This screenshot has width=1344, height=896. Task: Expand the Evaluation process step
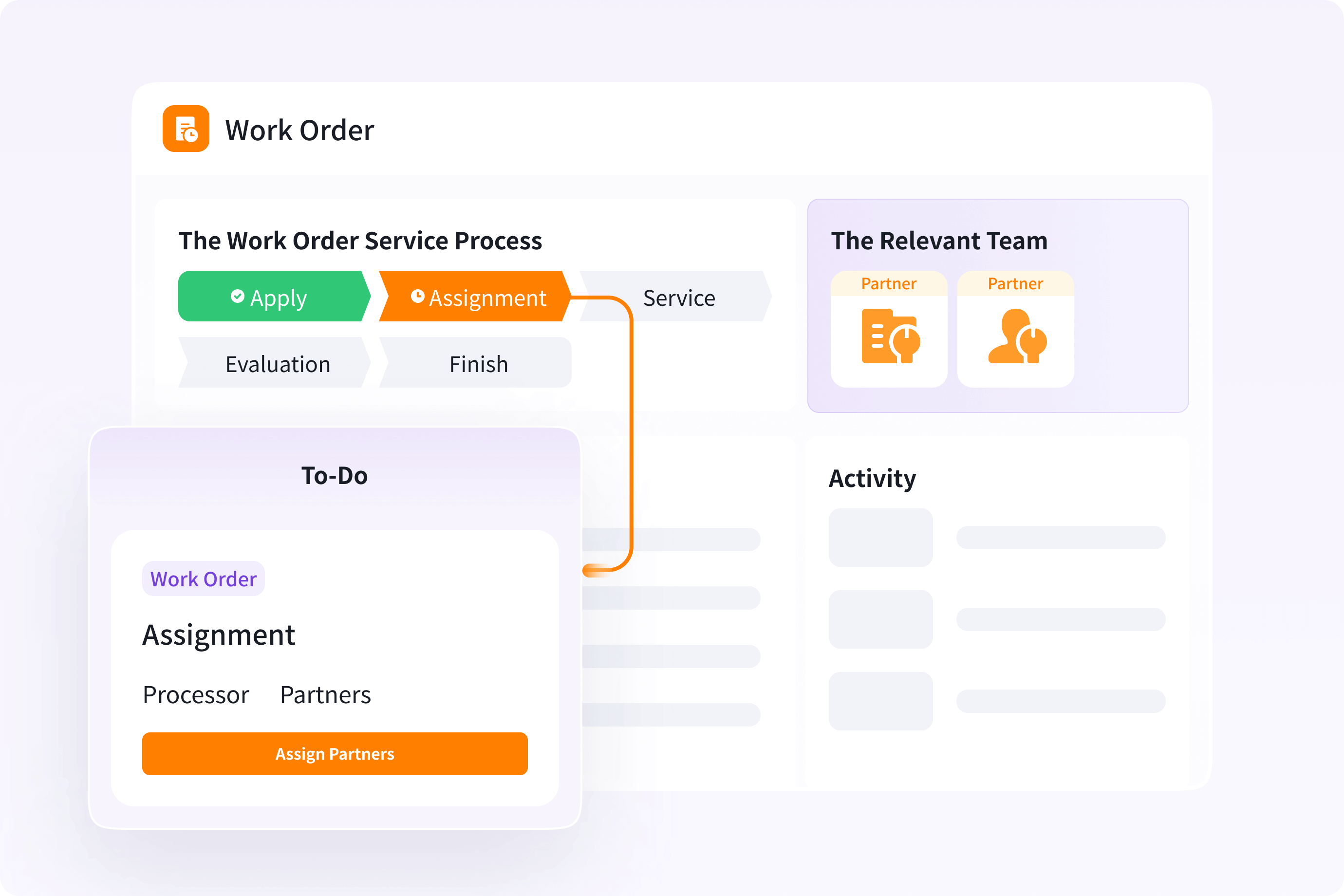pyautogui.click(x=278, y=363)
